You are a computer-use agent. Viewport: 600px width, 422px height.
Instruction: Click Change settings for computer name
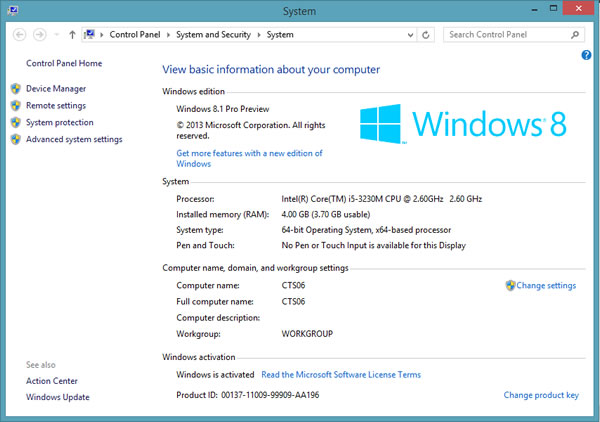pyautogui.click(x=546, y=286)
